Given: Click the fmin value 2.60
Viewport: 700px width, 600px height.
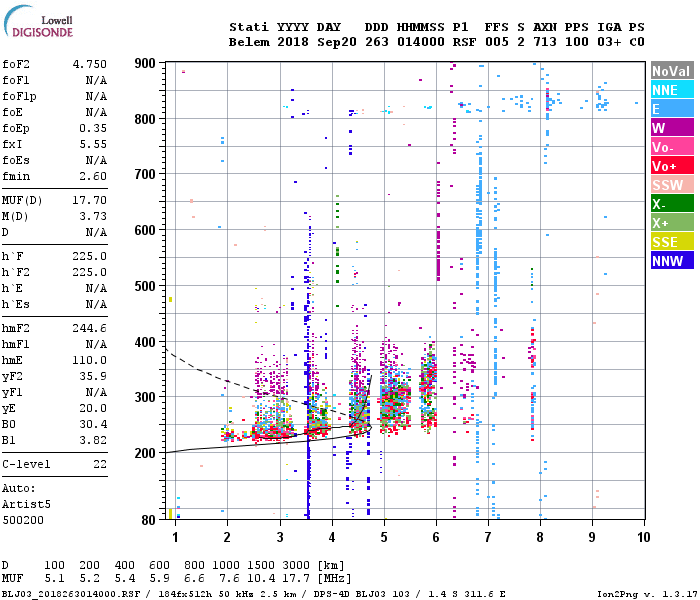Looking at the screenshot, I should (93, 176).
